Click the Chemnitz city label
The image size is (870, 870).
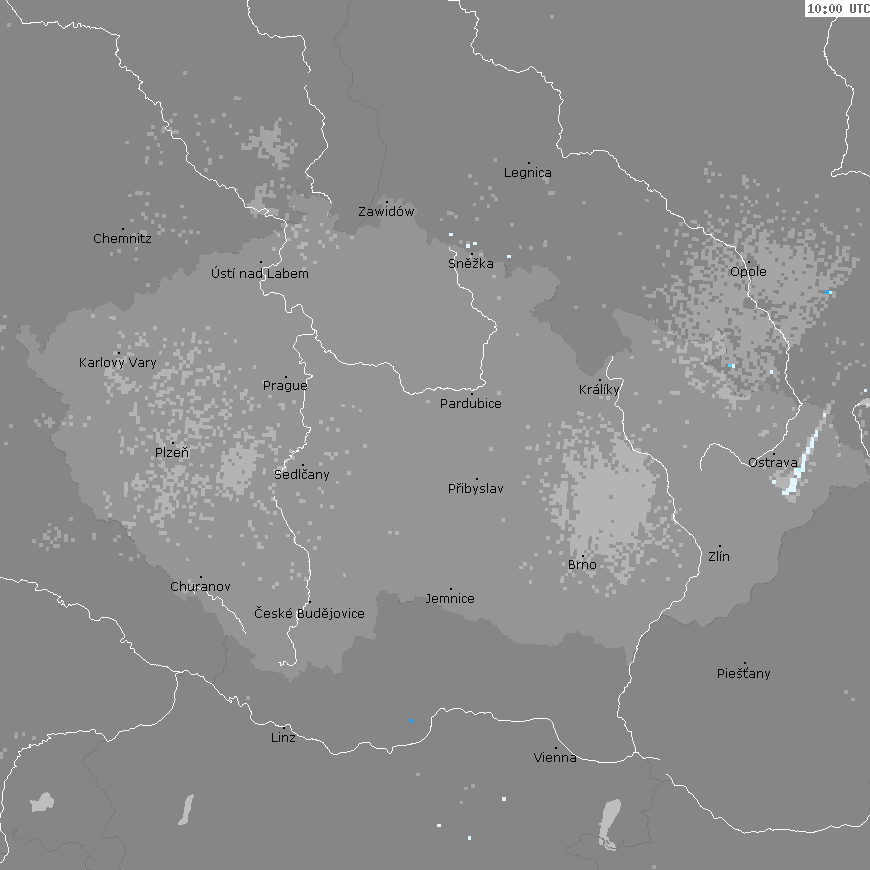tap(122, 238)
